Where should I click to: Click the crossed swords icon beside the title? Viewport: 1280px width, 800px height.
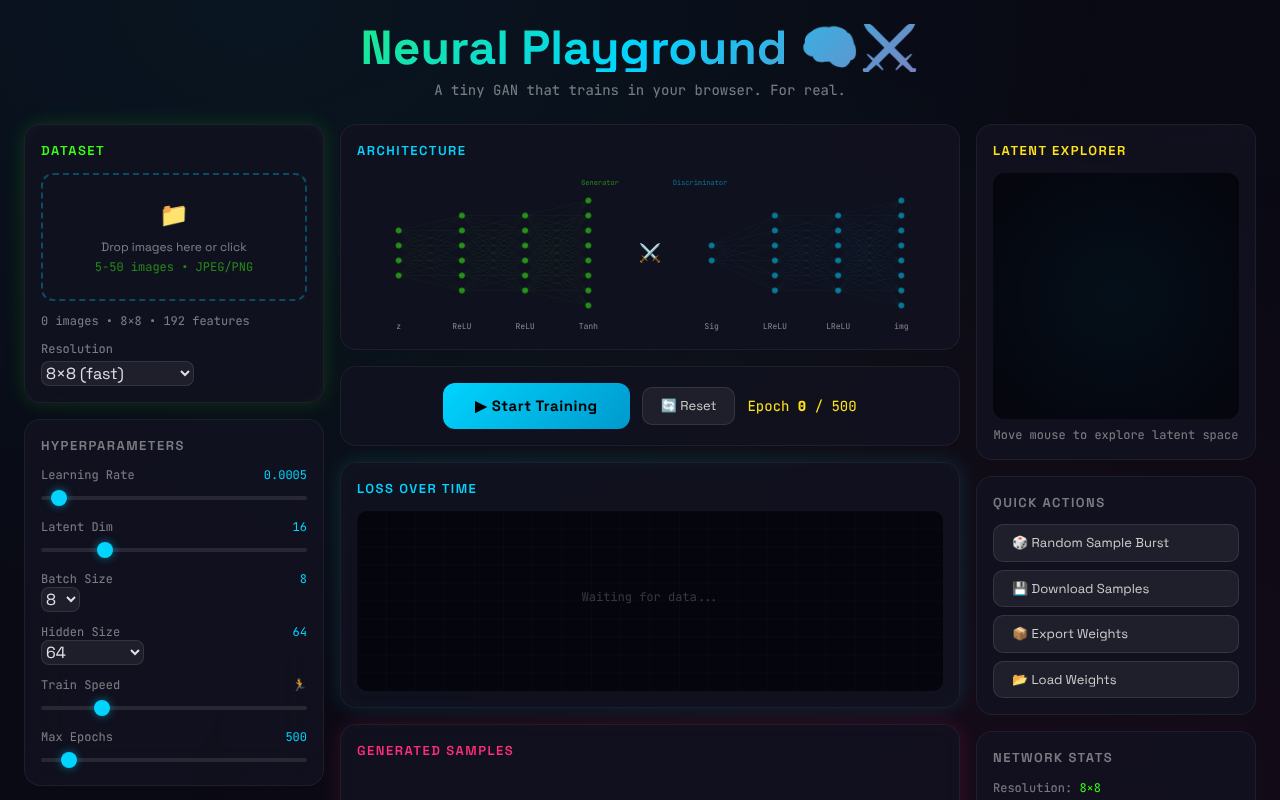888,47
